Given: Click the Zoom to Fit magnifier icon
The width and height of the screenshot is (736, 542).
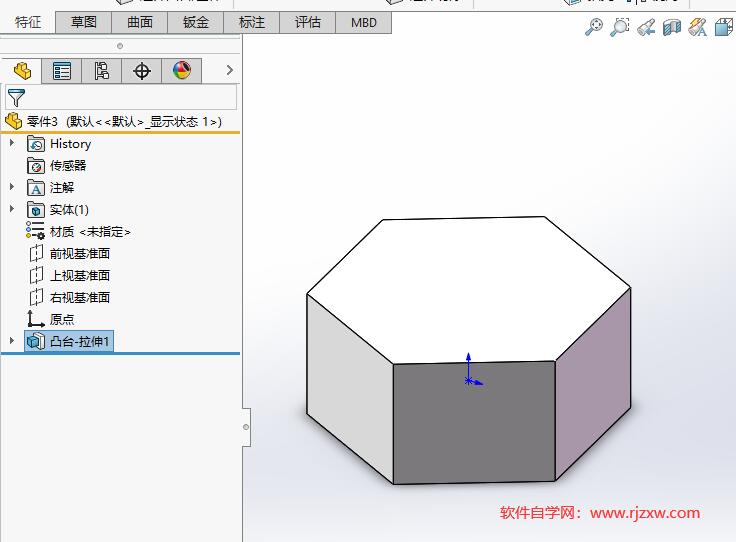Looking at the screenshot, I should click(x=594, y=27).
